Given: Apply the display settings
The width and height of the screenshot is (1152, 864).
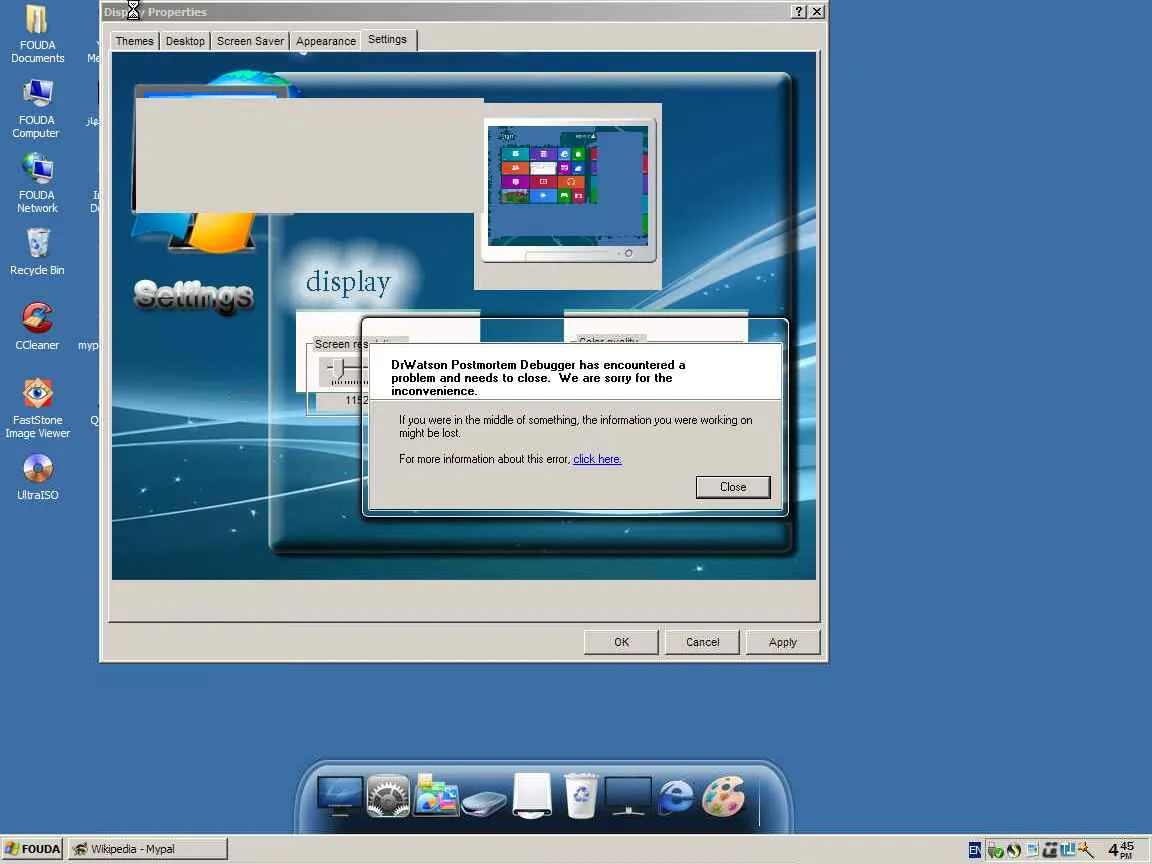Looking at the screenshot, I should (x=782, y=642).
